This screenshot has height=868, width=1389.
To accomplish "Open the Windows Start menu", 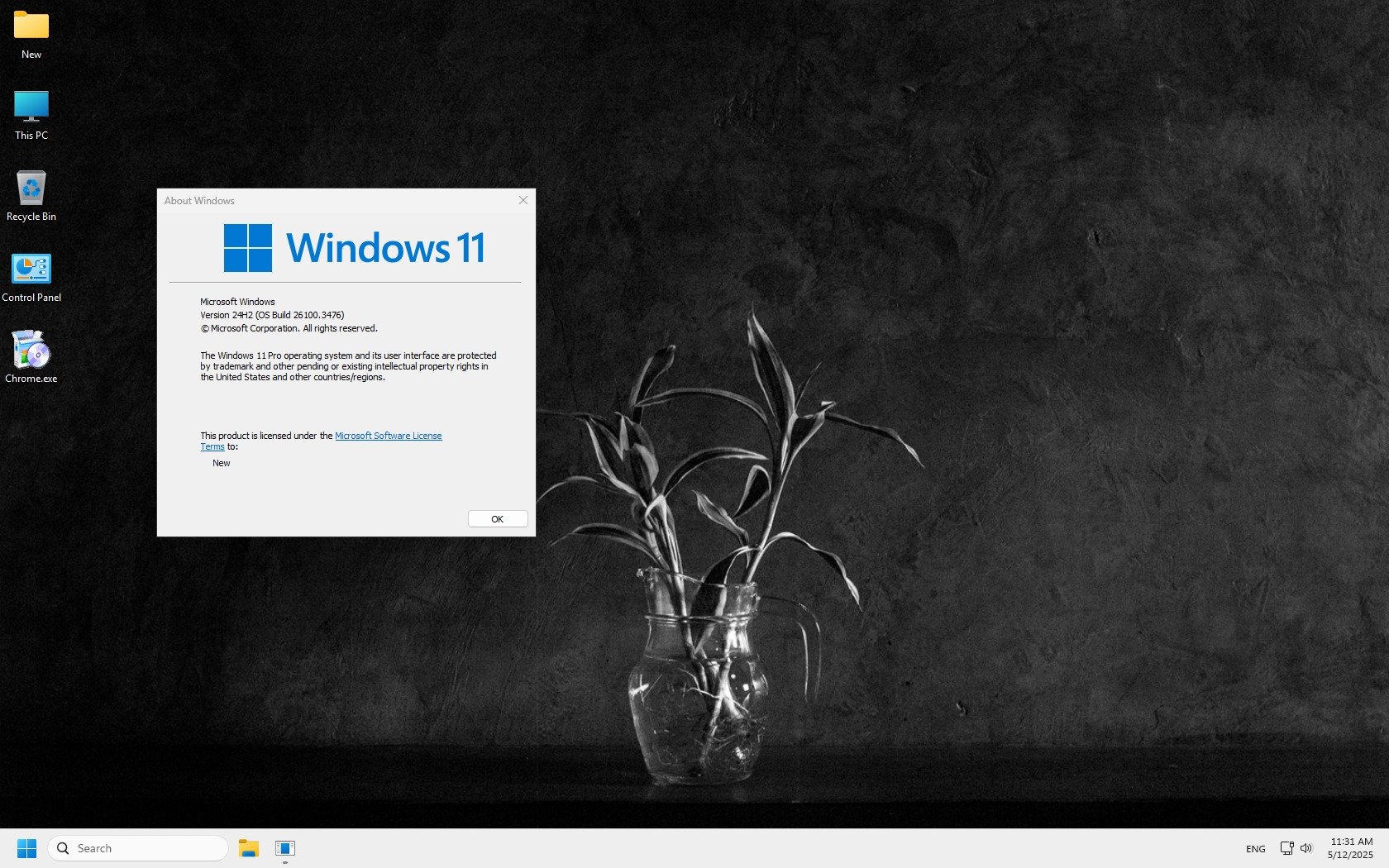I will click(x=26, y=848).
